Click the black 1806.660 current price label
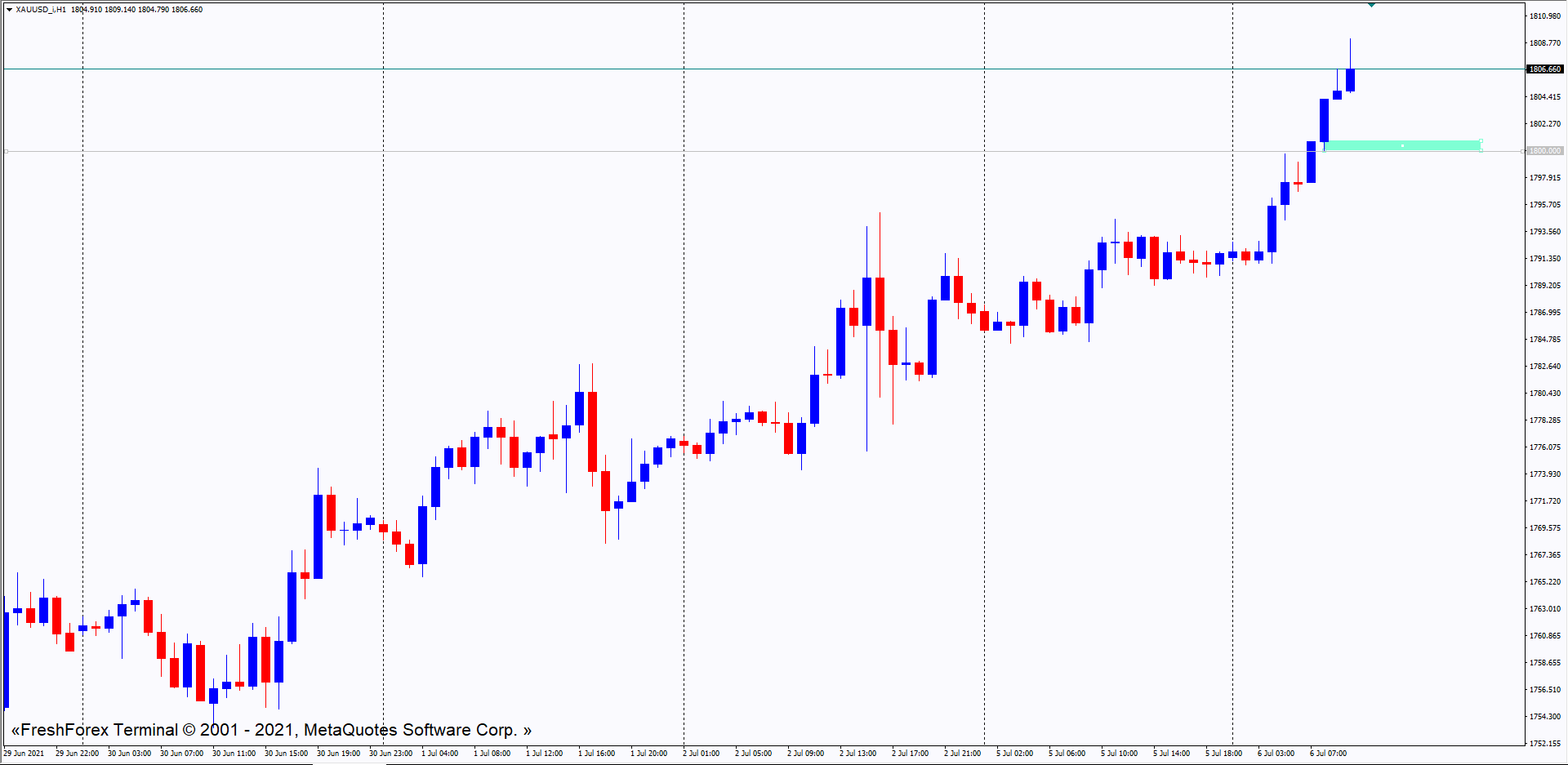The height and width of the screenshot is (765, 1568). pos(1544,69)
